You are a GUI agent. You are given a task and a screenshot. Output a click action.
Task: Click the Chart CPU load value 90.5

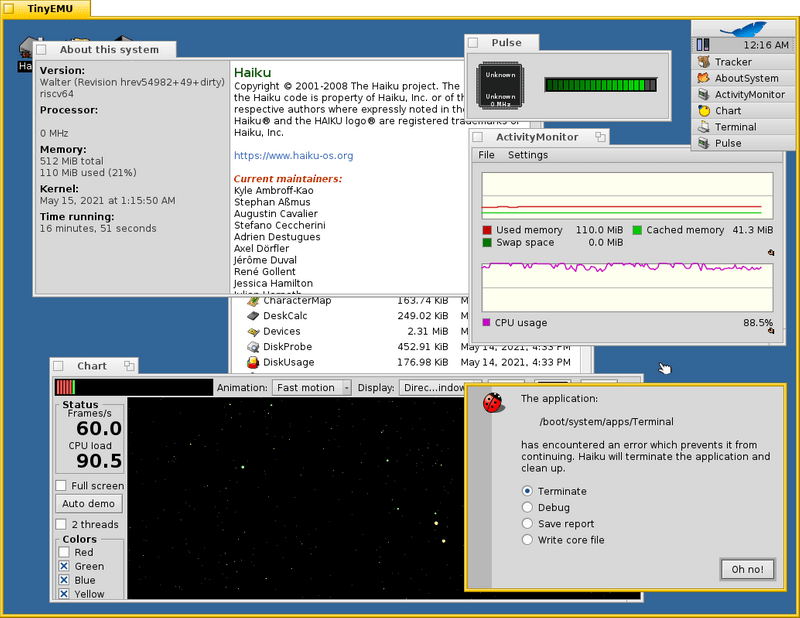pos(99,461)
